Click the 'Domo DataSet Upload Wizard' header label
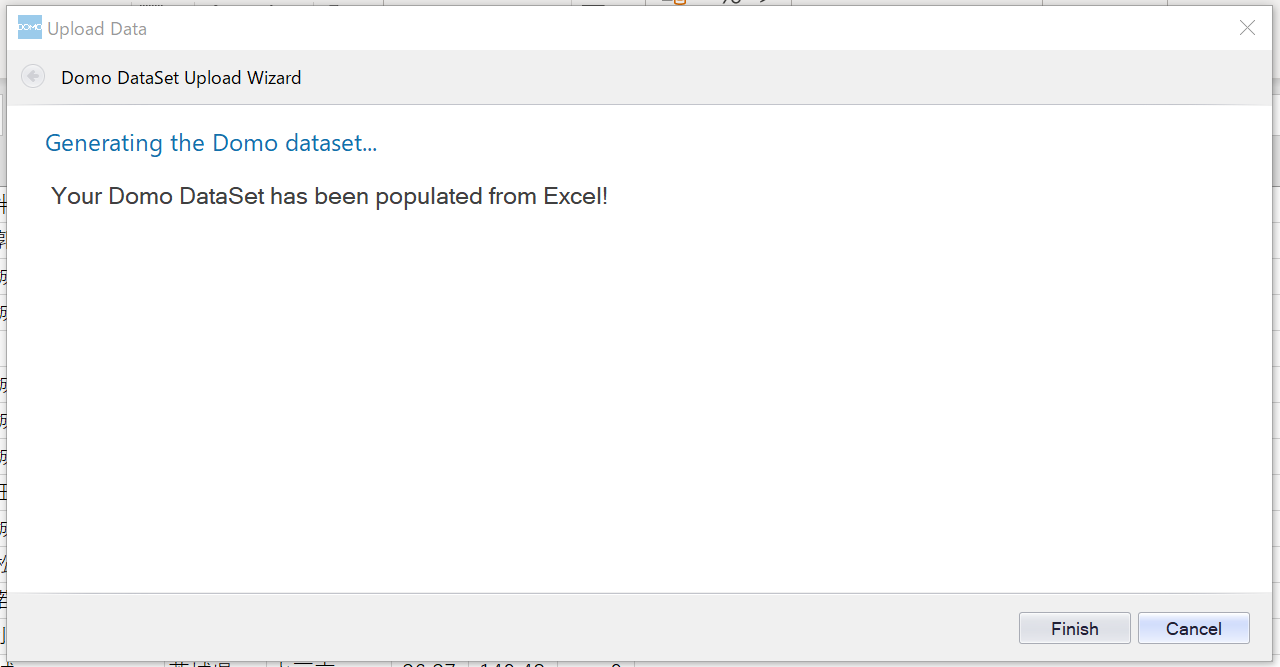Image resolution: width=1280 pixels, height=667 pixels. (181, 77)
